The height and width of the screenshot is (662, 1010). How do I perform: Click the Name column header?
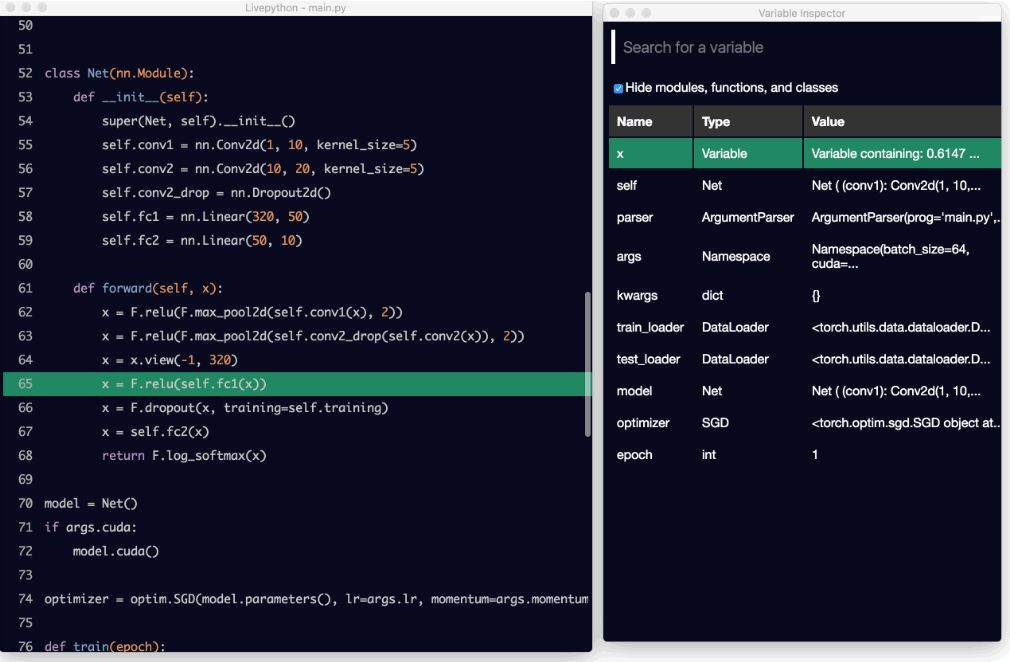[651, 122]
